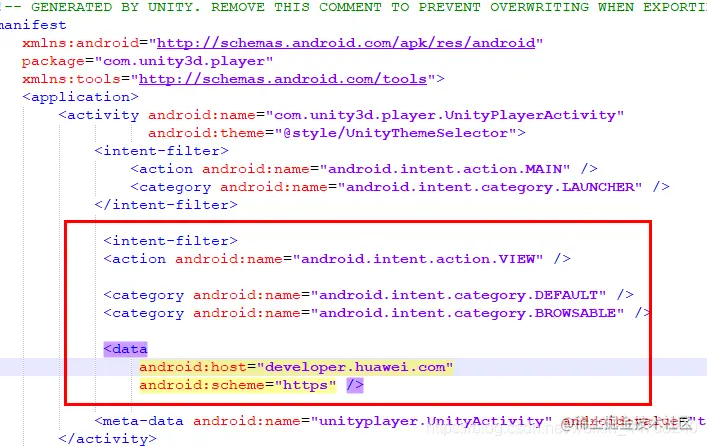707x446 pixels.
Task: Click the android.intent.action.VIEW action line
Action: [337, 259]
